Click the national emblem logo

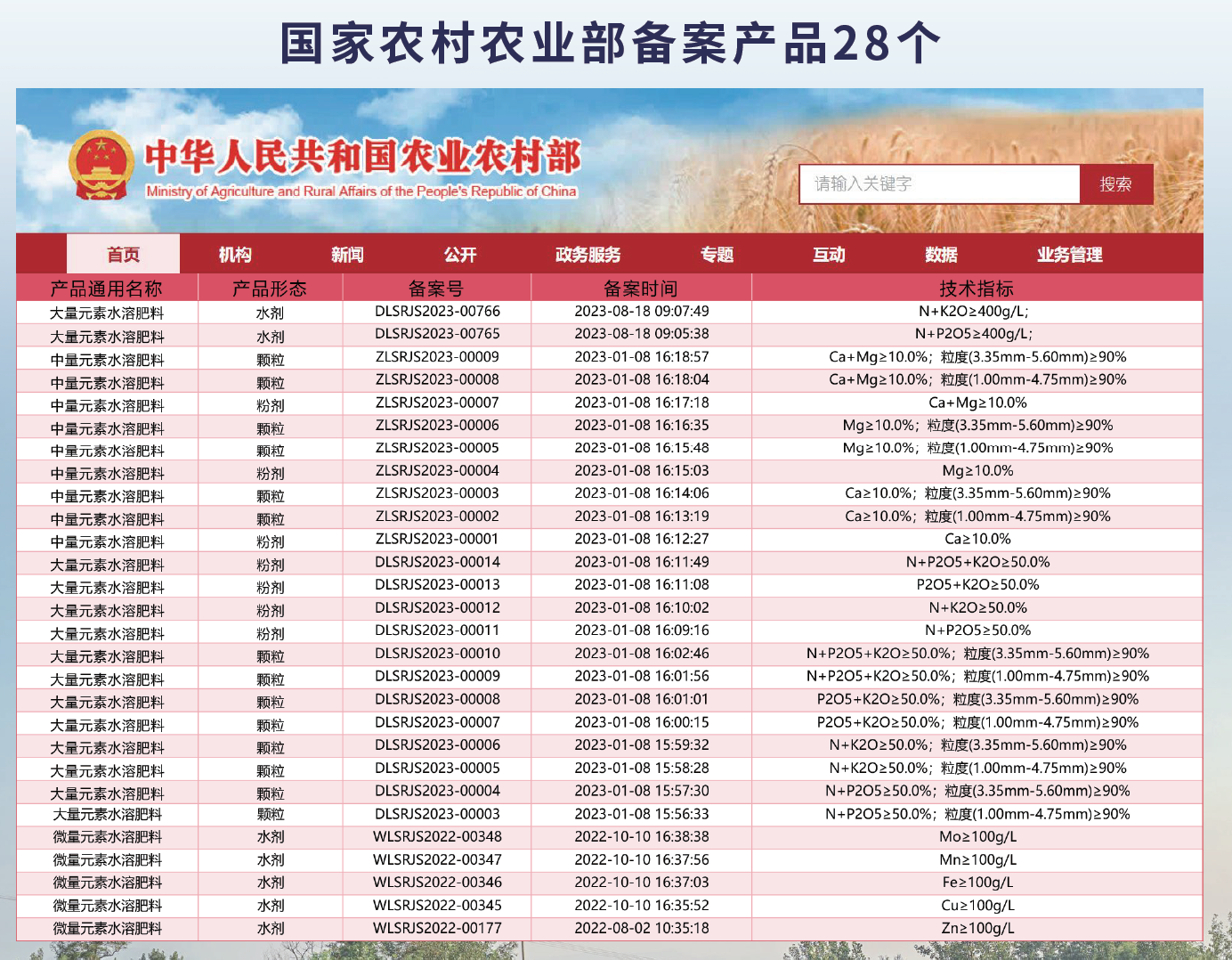click(101, 165)
